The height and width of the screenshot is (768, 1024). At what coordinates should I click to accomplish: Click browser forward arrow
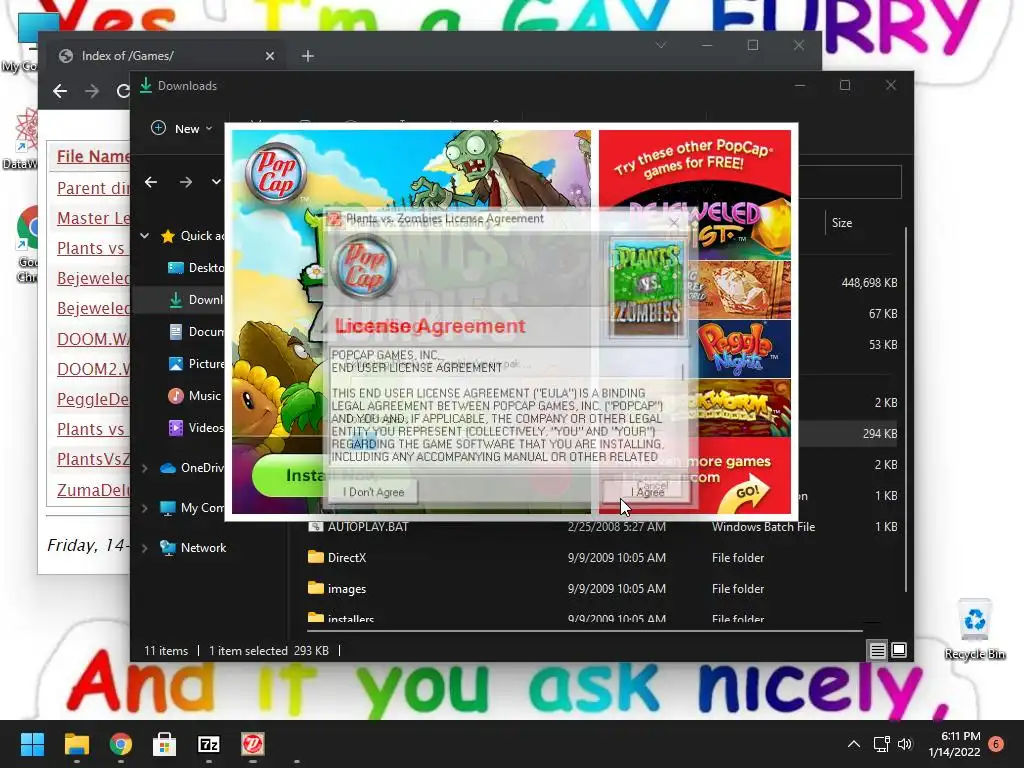(x=92, y=91)
